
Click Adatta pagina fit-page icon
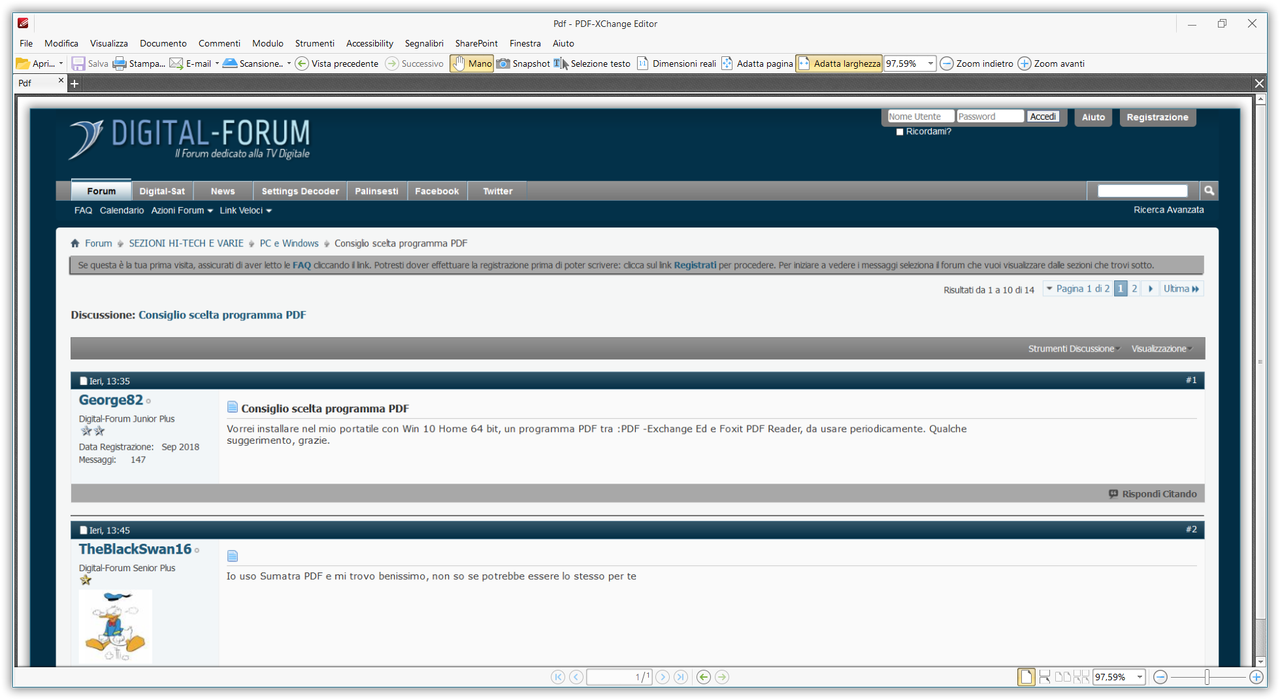click(x=727, y=63)
